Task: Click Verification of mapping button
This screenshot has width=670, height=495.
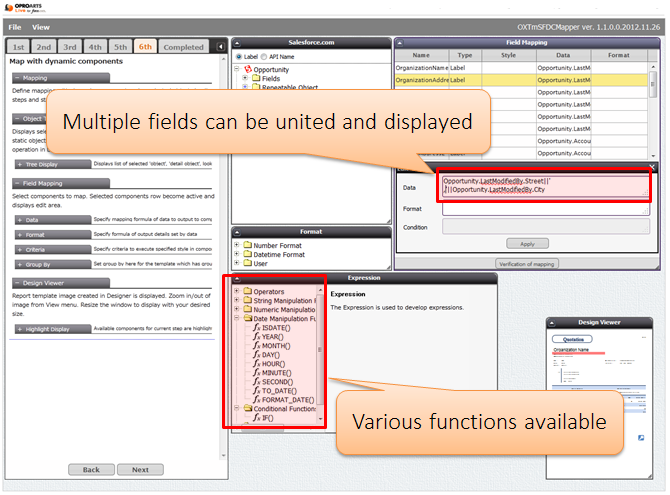Action: pyautogui.click(x=526, y=264)
